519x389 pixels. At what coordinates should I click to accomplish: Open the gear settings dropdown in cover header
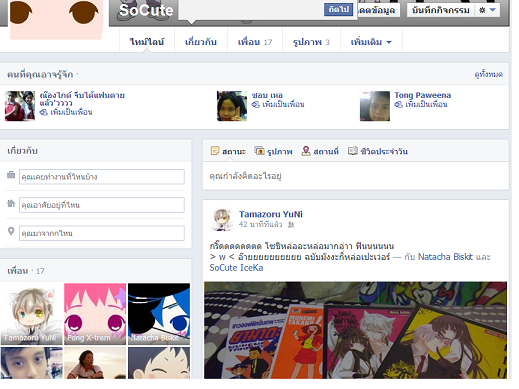point(487,10)
